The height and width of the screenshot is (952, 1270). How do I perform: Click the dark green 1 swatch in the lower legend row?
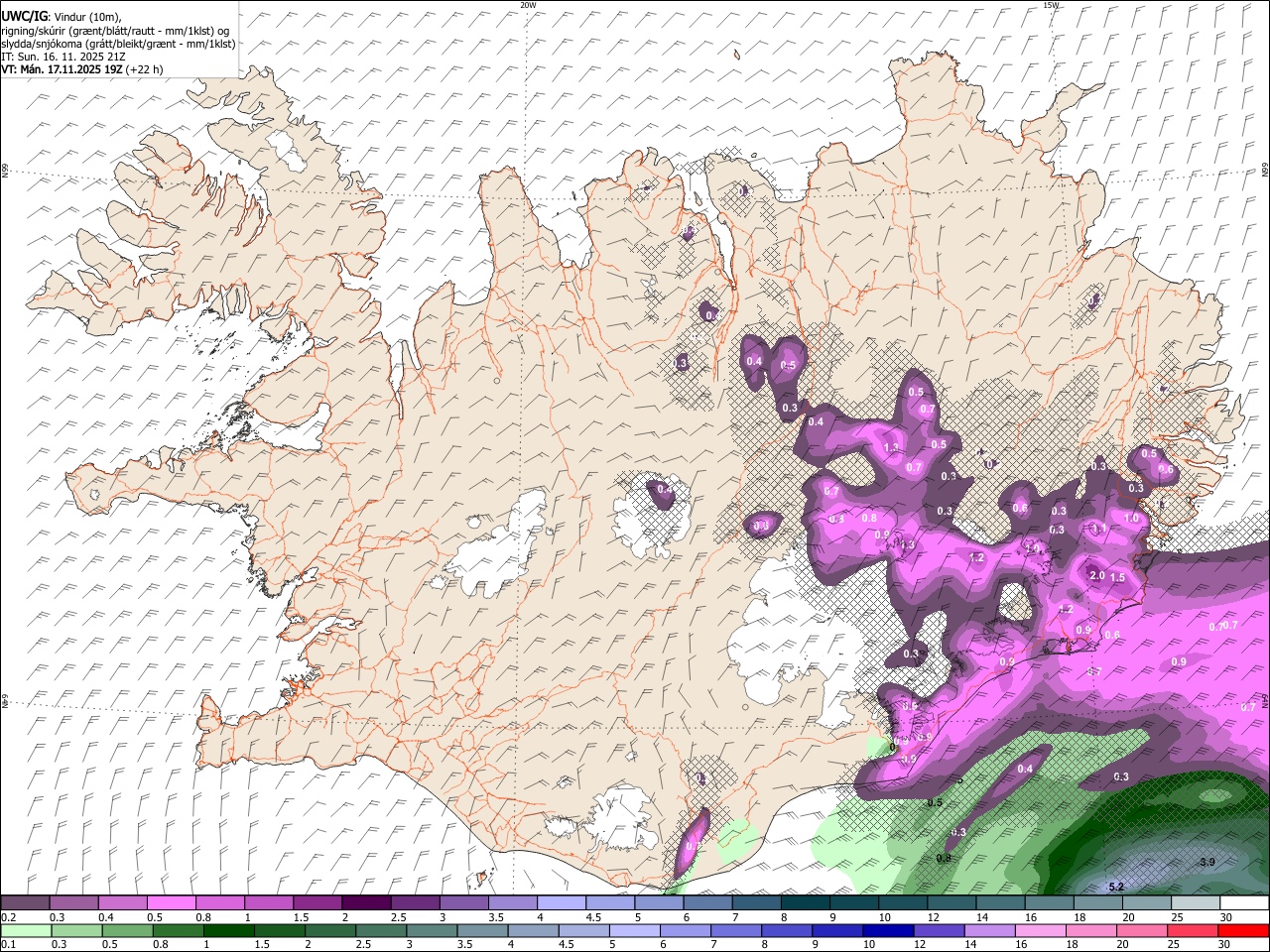click(x=228, y=930)
